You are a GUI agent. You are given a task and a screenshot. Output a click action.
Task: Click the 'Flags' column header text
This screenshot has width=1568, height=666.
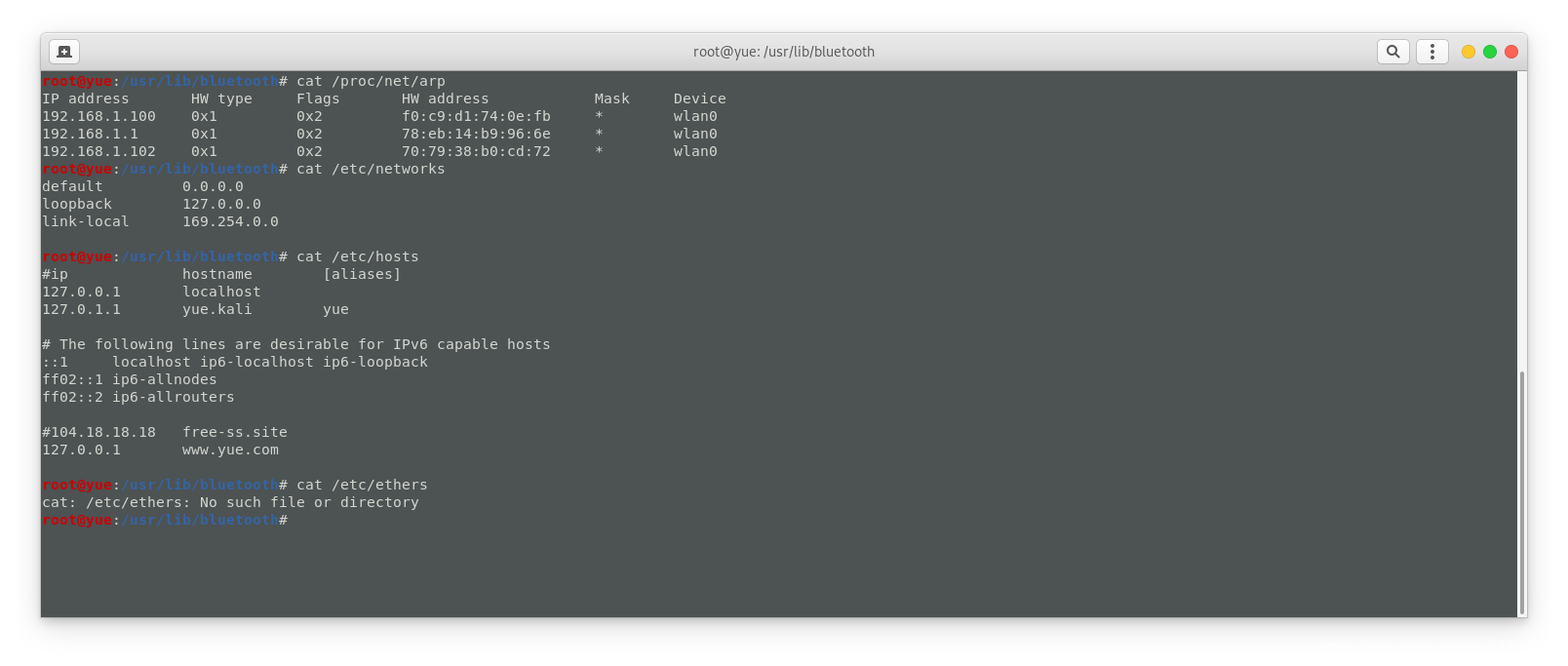(318, 98)
